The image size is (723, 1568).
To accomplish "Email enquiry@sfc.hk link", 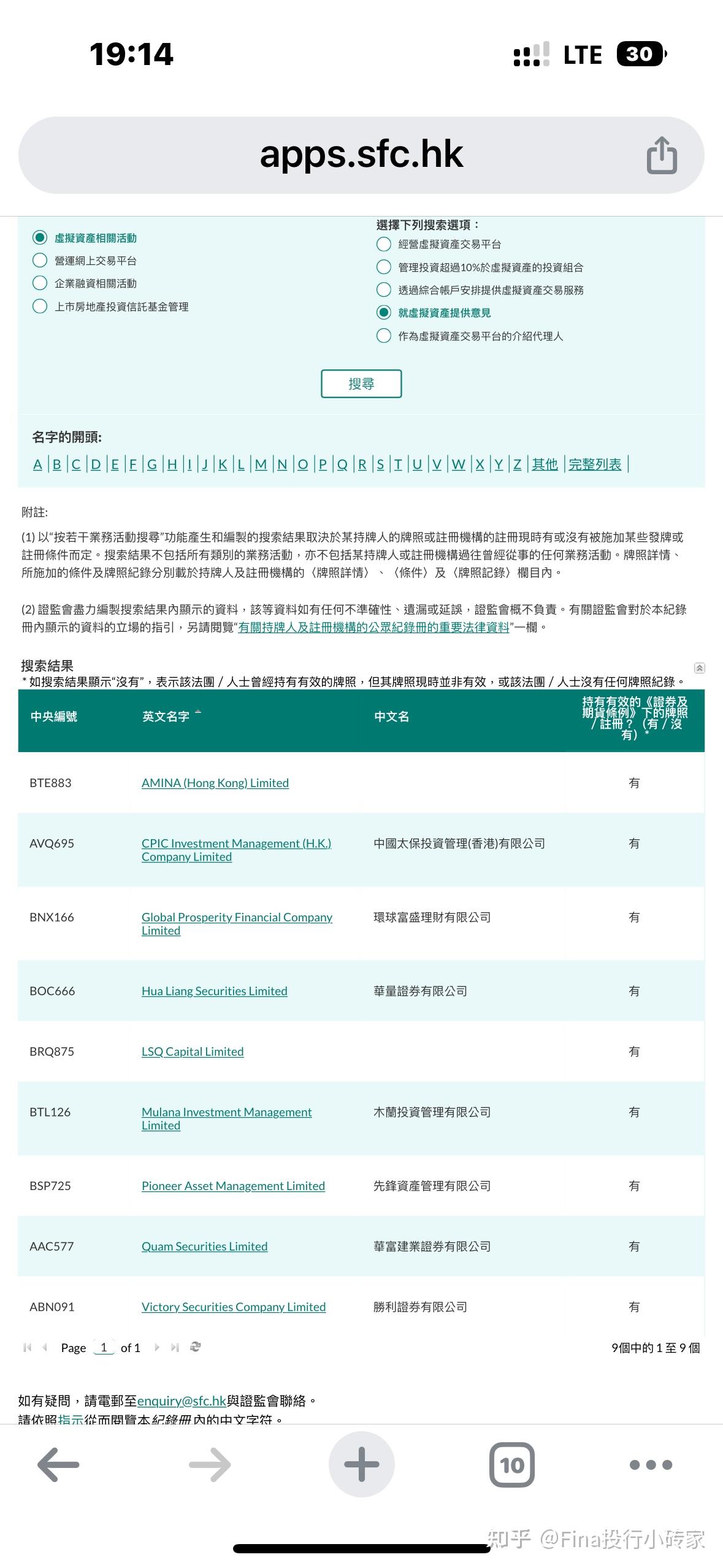I will [182, 1401].
